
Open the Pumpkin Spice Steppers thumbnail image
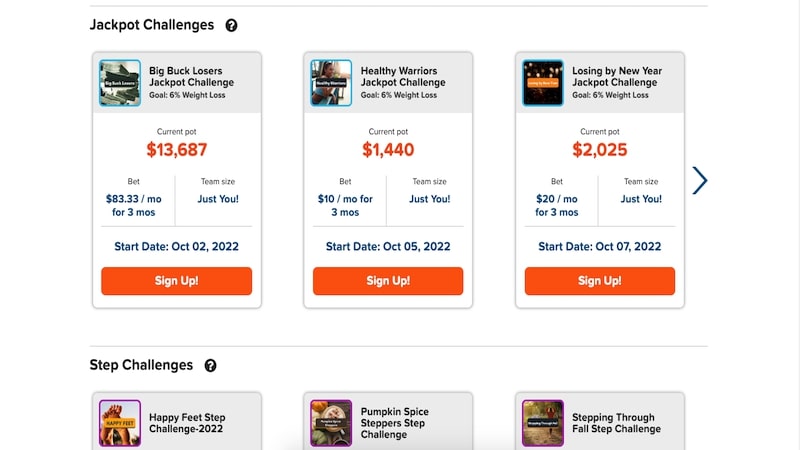point(331,423)
